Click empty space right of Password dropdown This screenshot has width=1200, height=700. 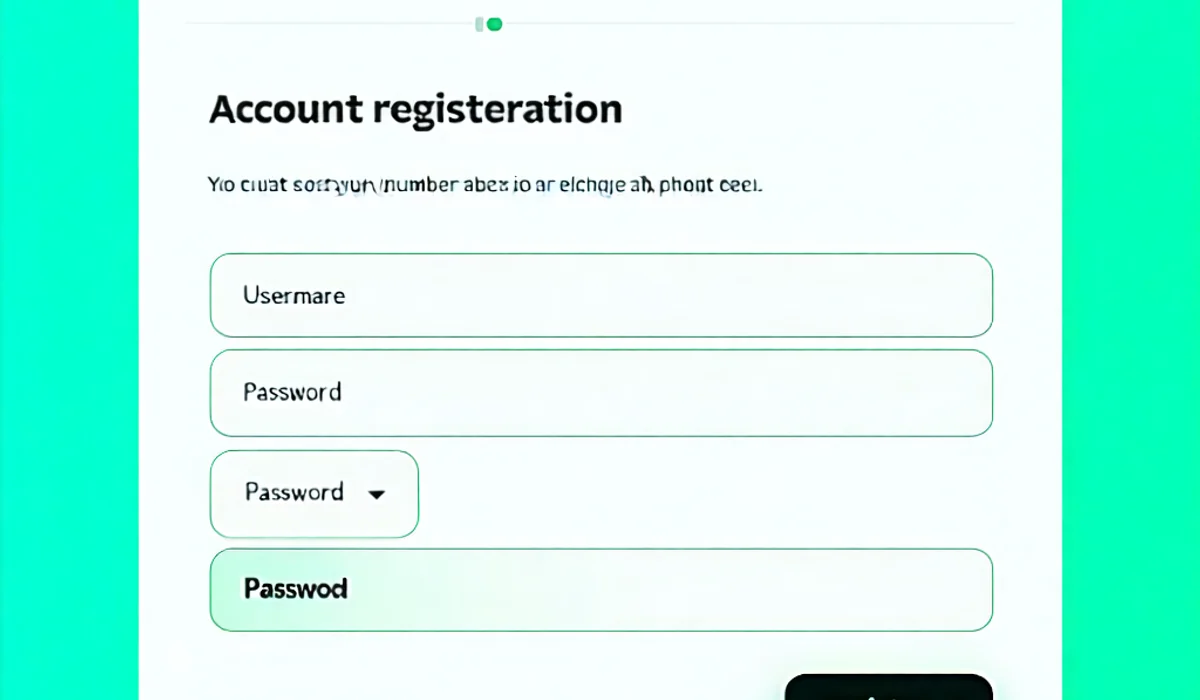[700, 494]
